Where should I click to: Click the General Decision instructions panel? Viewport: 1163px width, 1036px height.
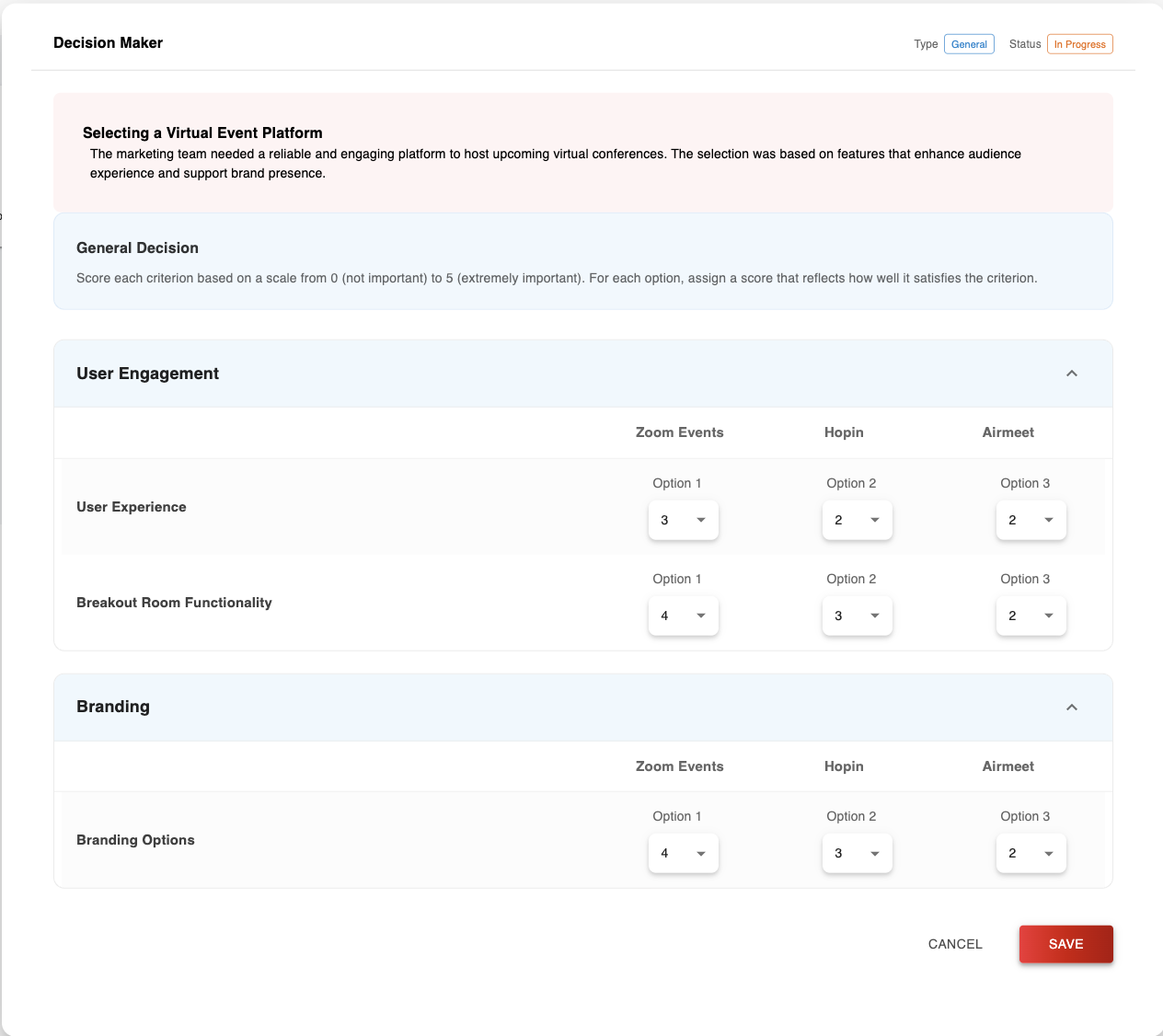(582, 261)
